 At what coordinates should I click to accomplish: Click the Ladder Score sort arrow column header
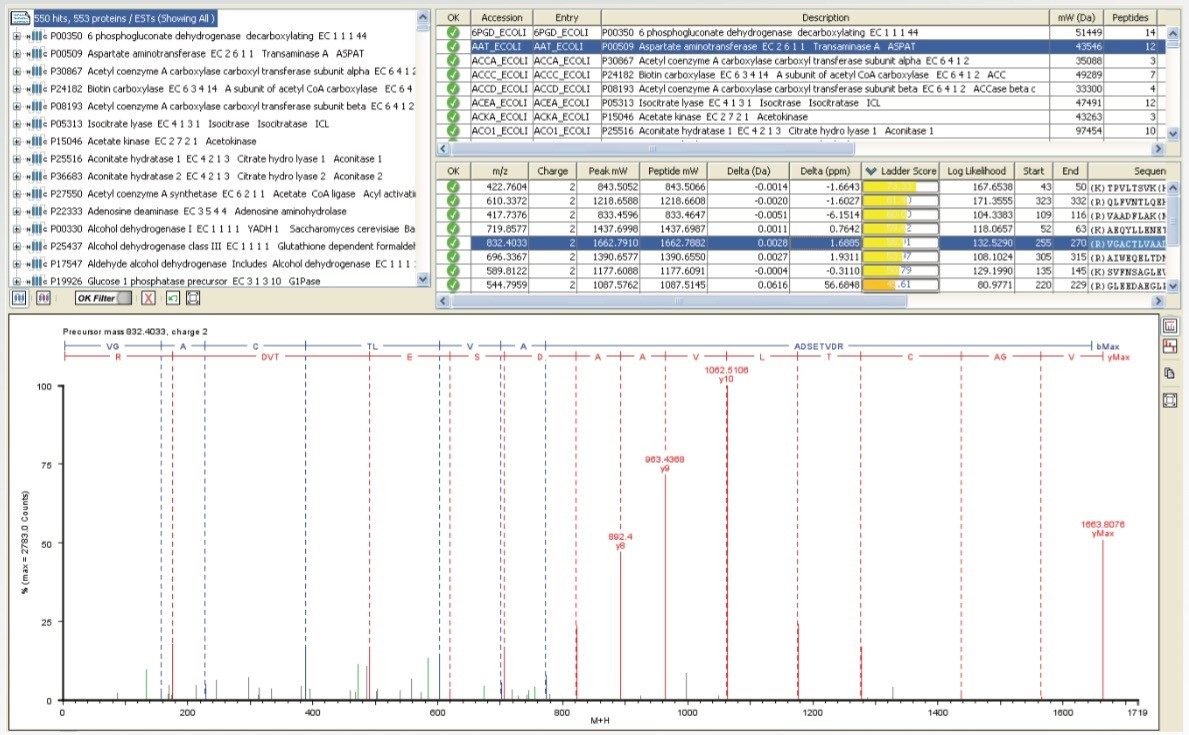(x=901, y=171)
